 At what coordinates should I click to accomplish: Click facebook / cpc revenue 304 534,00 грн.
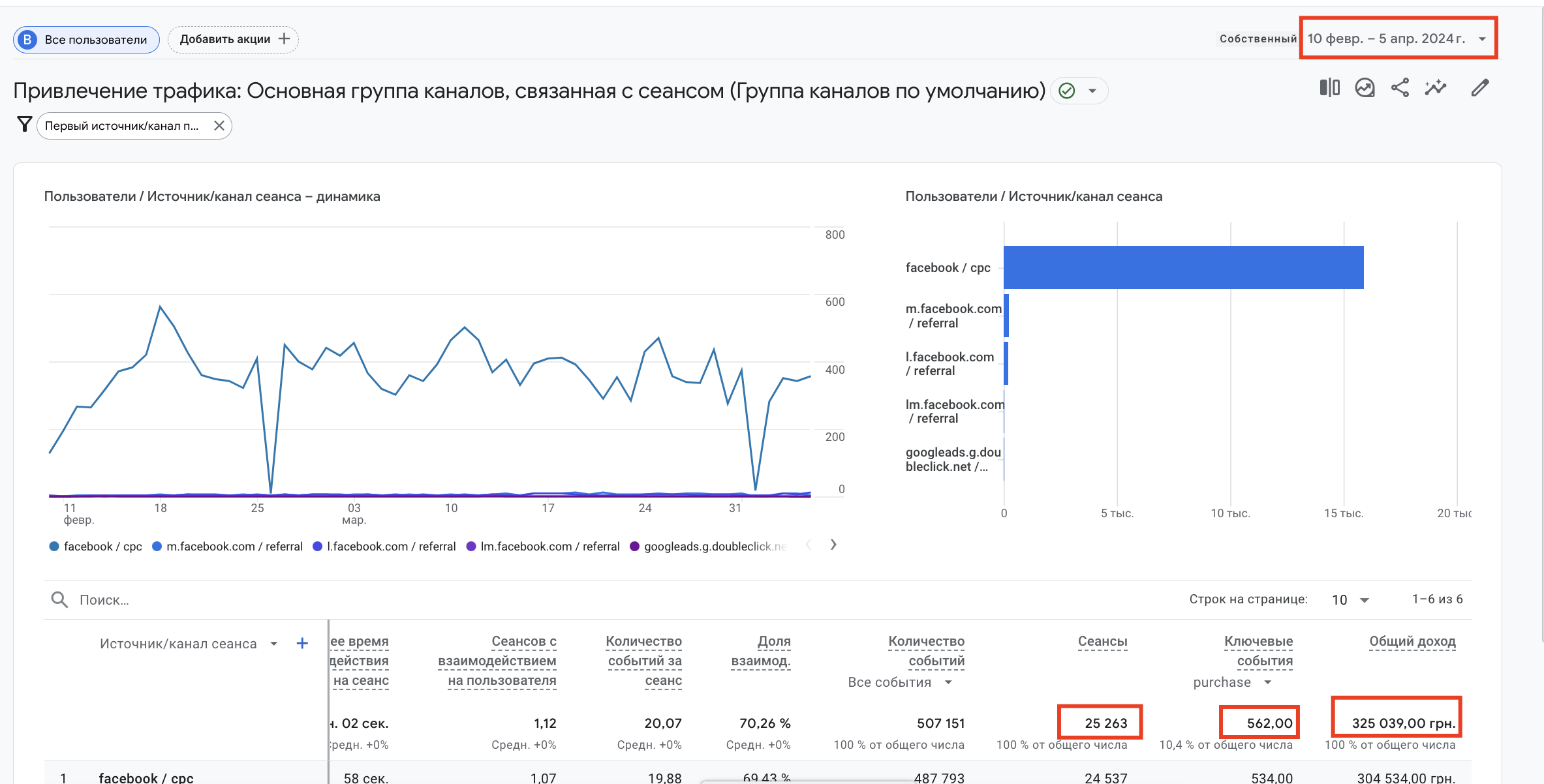(x=1406, y=777)
